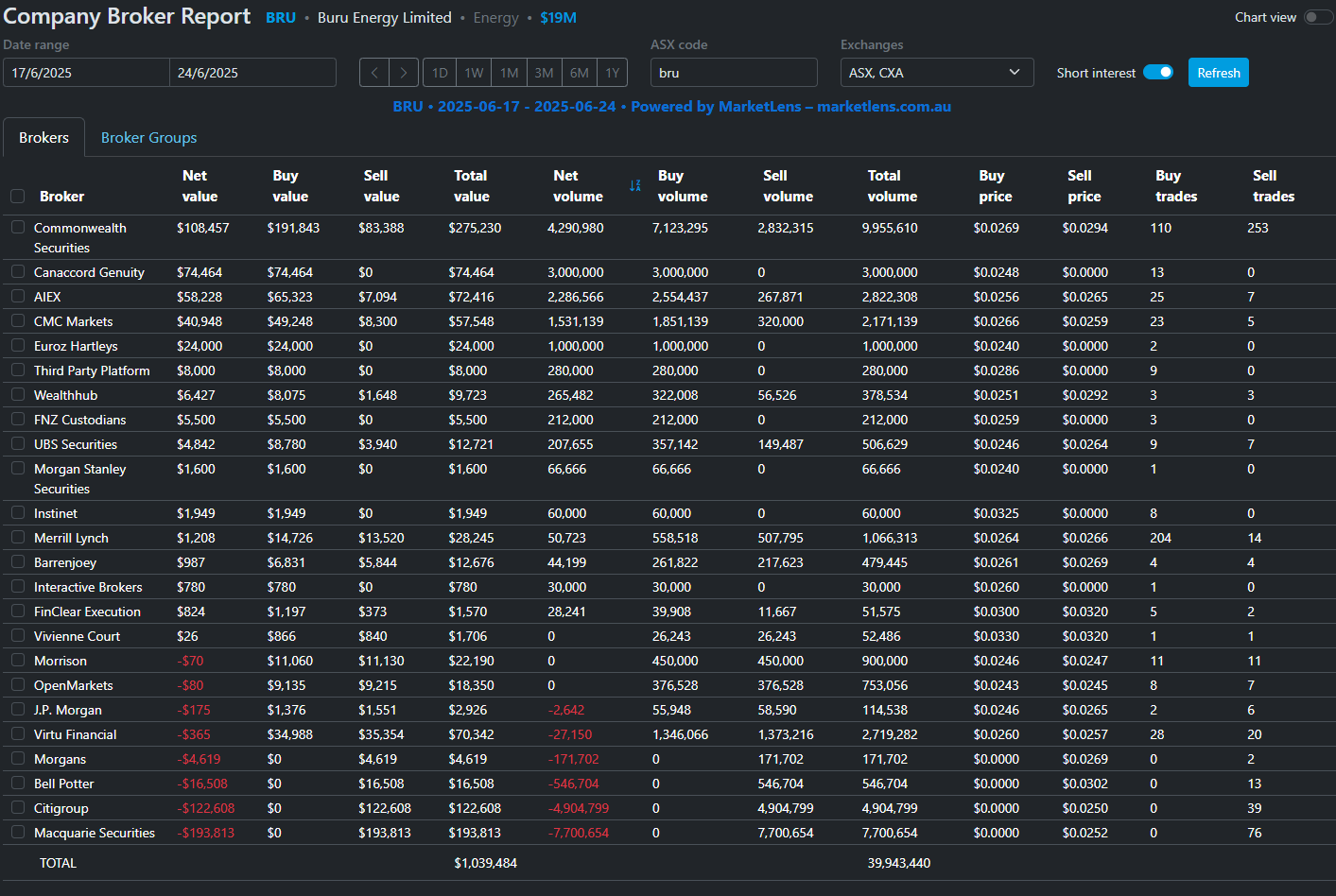Select the 6M range button
Image resolution: width=1336 pixels, height=896 pixels.
click(x=580, y=73)
